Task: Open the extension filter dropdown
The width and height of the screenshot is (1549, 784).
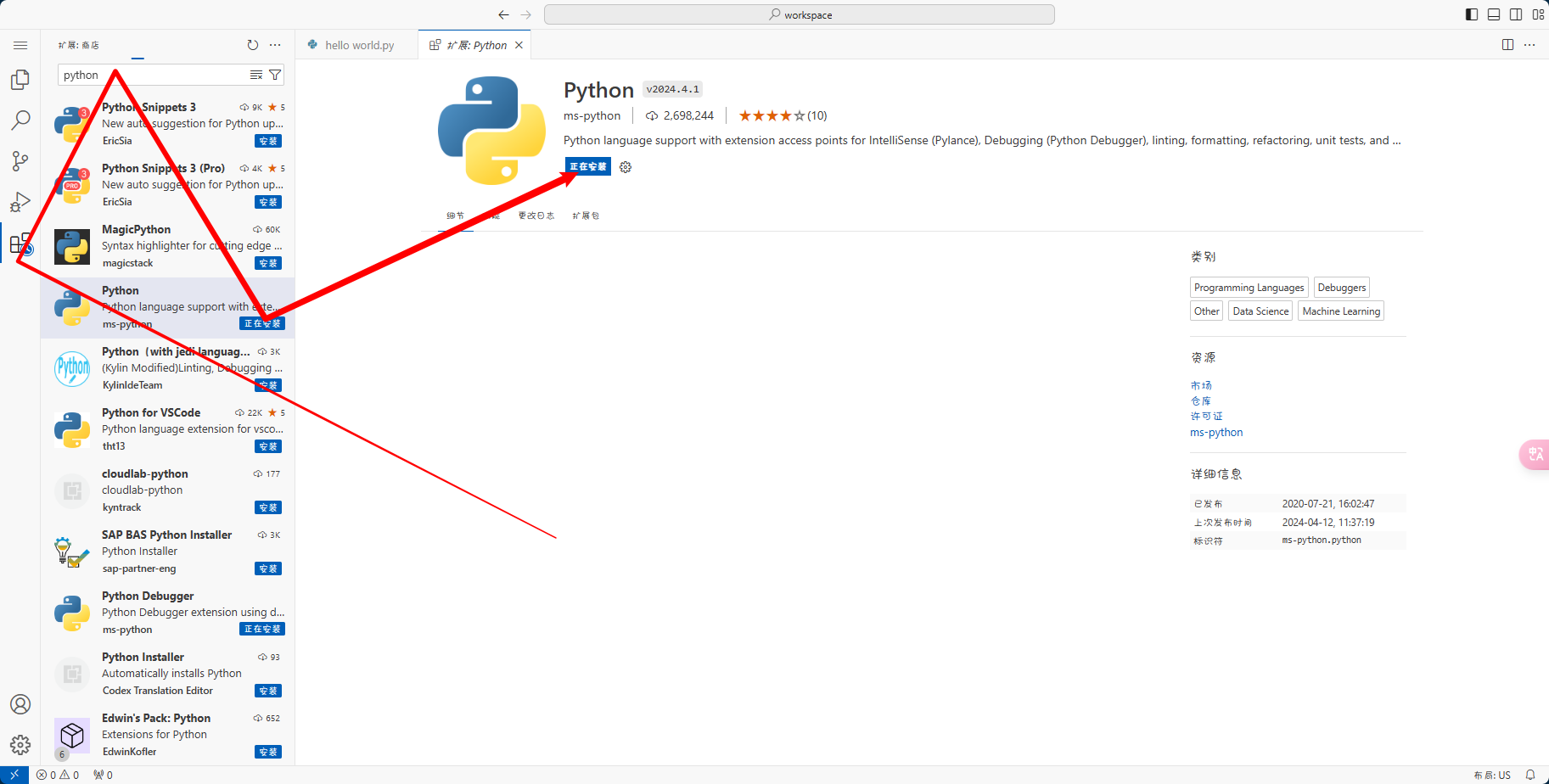Action: coord(275,75)
